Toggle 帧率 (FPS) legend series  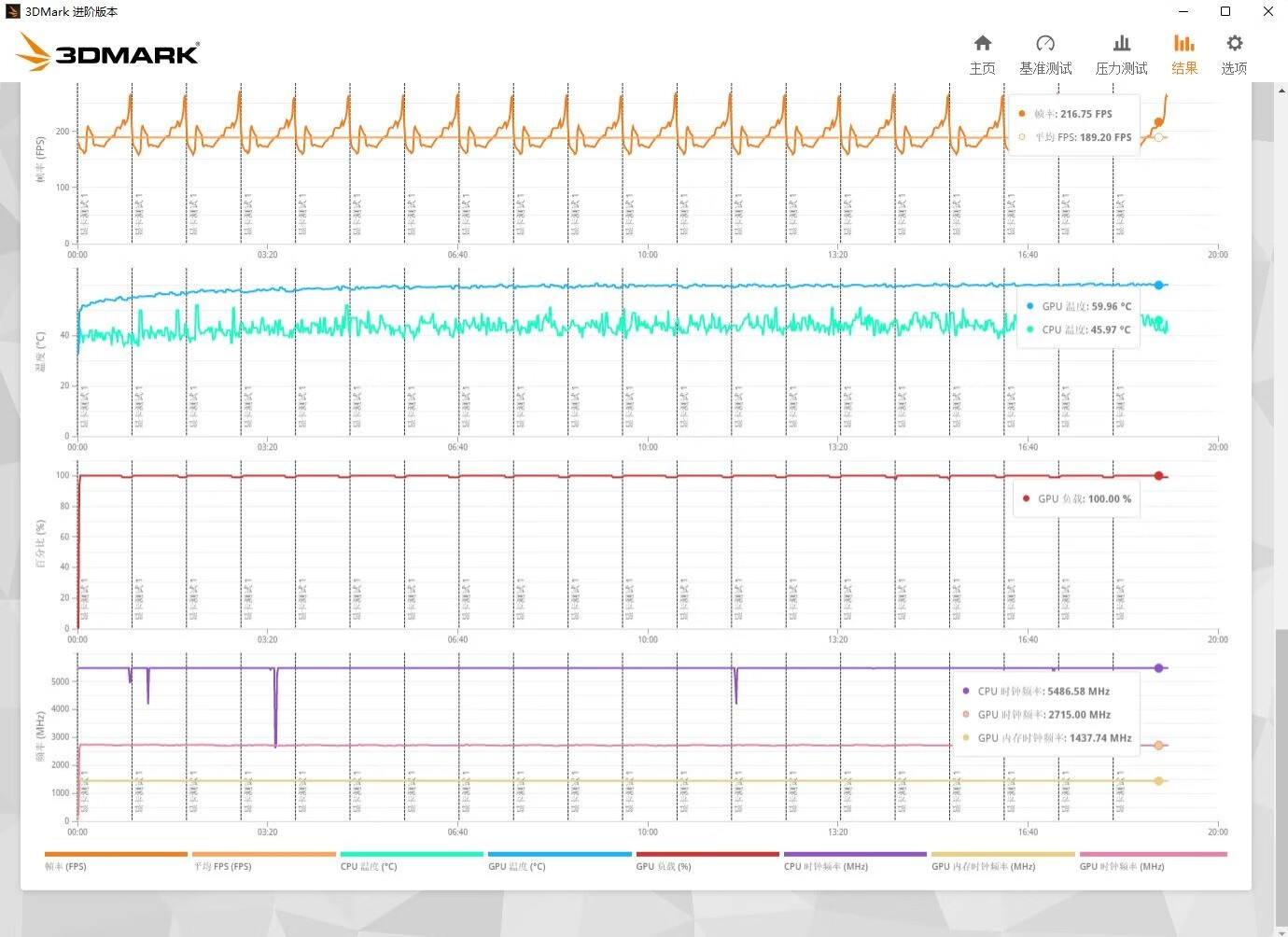[116, 860]
